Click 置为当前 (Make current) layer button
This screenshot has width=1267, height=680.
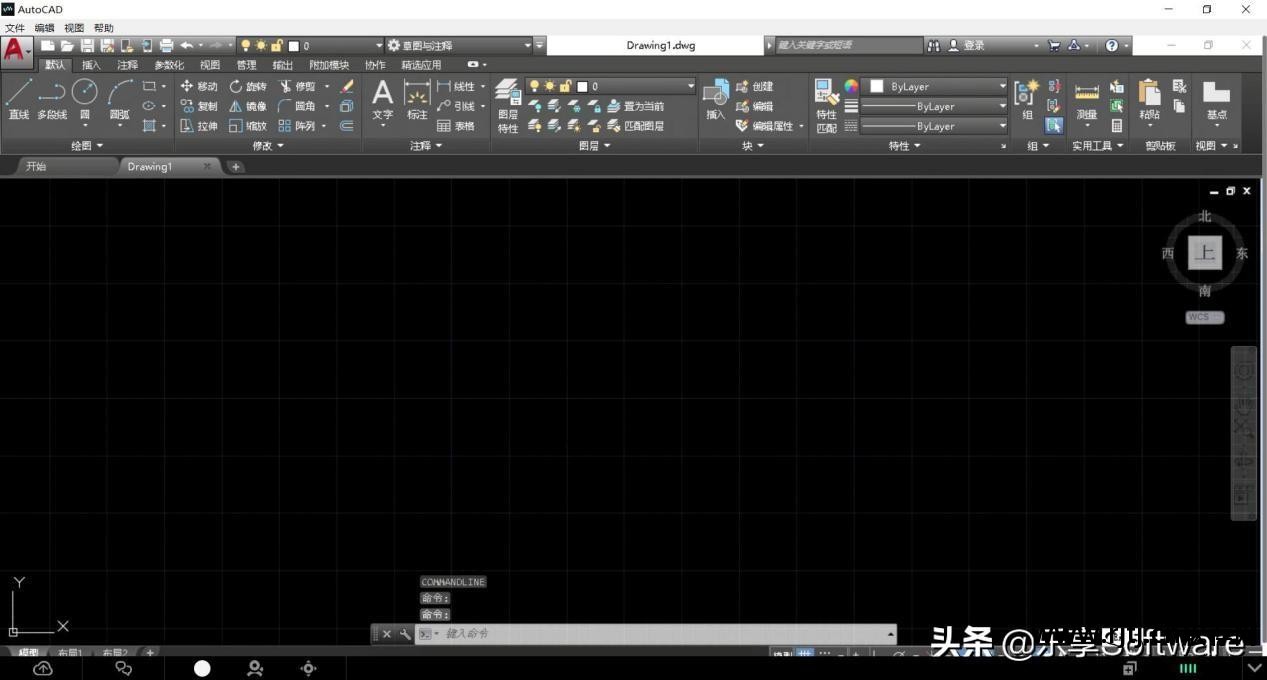[x=635, y=106]
